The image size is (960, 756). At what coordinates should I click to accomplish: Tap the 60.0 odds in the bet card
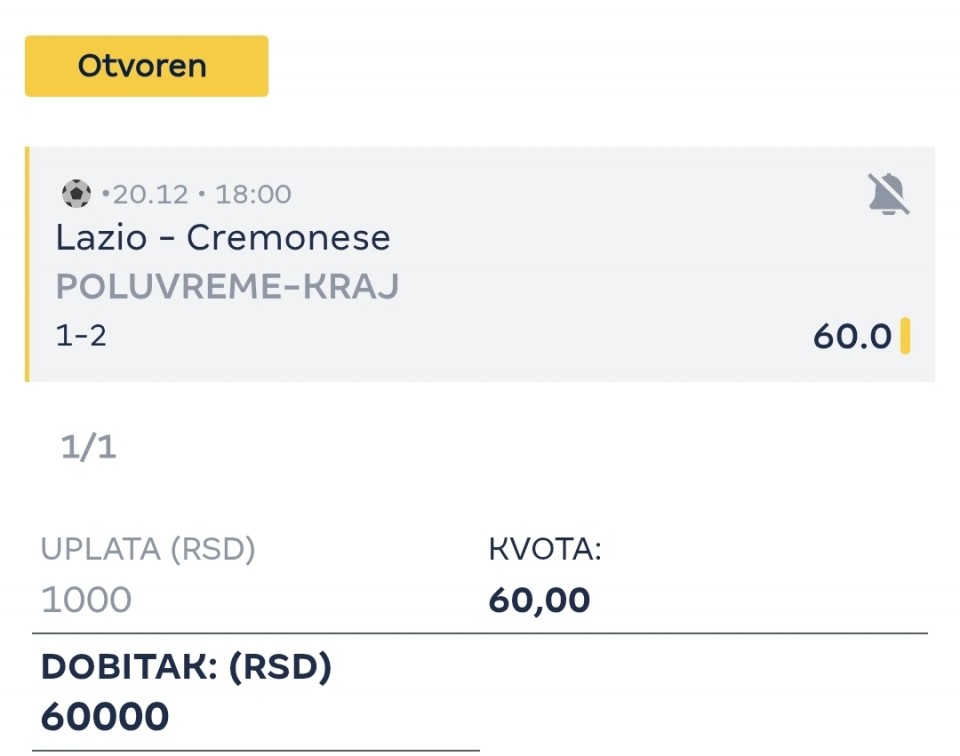coord(851,337)
